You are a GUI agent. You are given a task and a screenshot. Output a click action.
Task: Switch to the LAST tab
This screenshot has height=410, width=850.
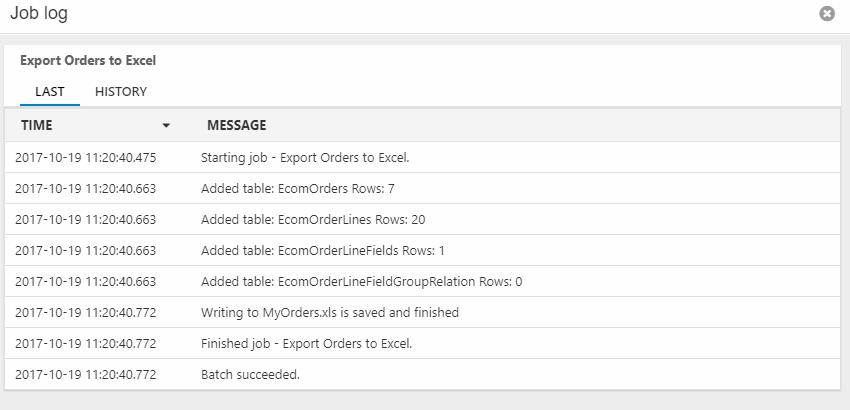(50, 92)
